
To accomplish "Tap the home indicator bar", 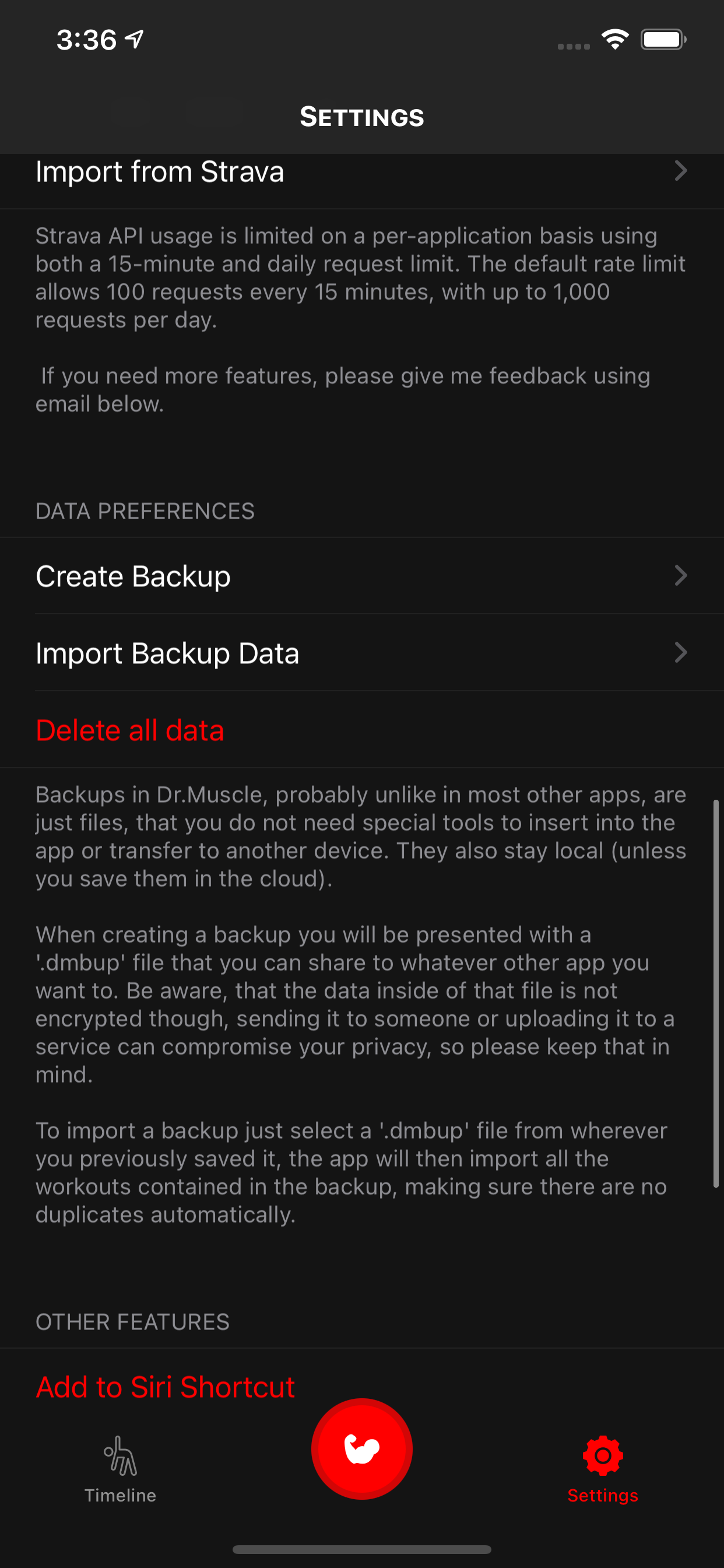I will point(362,1549).
